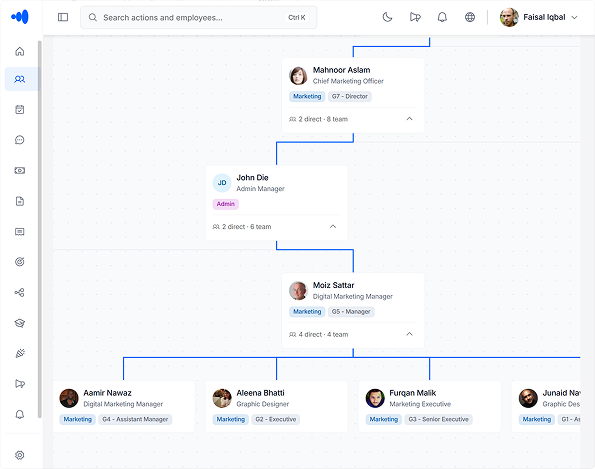Open the announcements megaphone sidebar icon
This screenshot has width=595, height=469.
click(20, 384)
